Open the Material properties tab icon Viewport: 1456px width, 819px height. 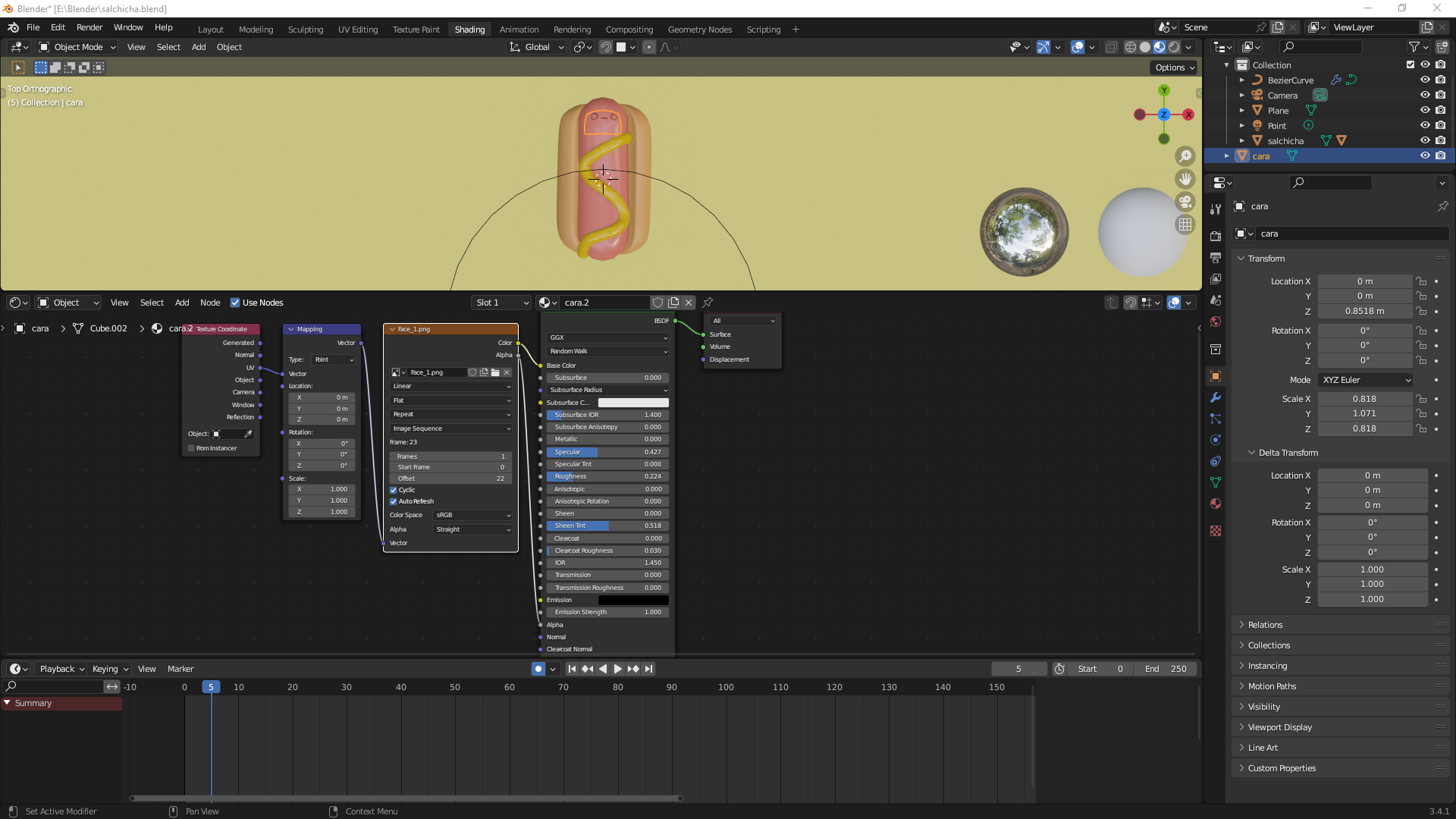click(1216, 504)
